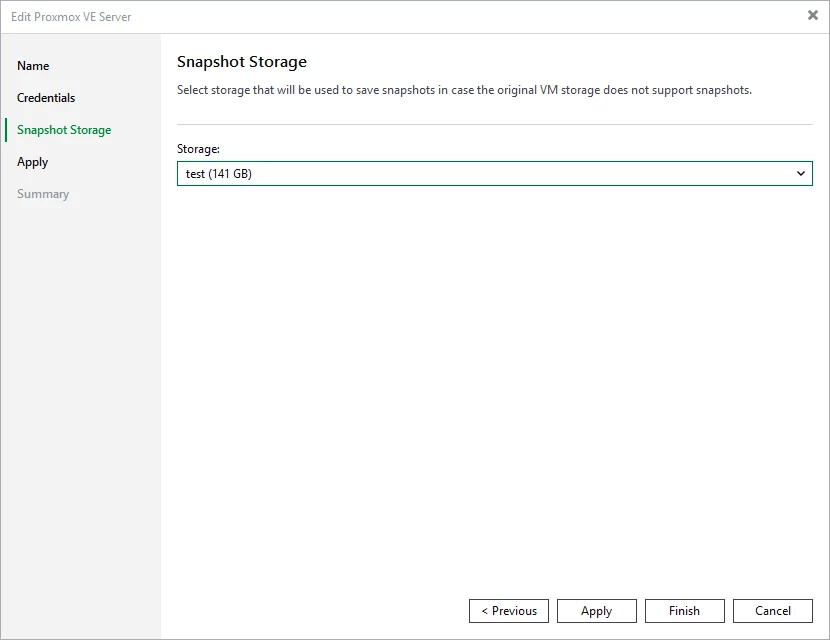Viewport: 830px width, 640px height.
Task: Click the Storage: field label
Action: pyautogui.click(x=198, y=149)
